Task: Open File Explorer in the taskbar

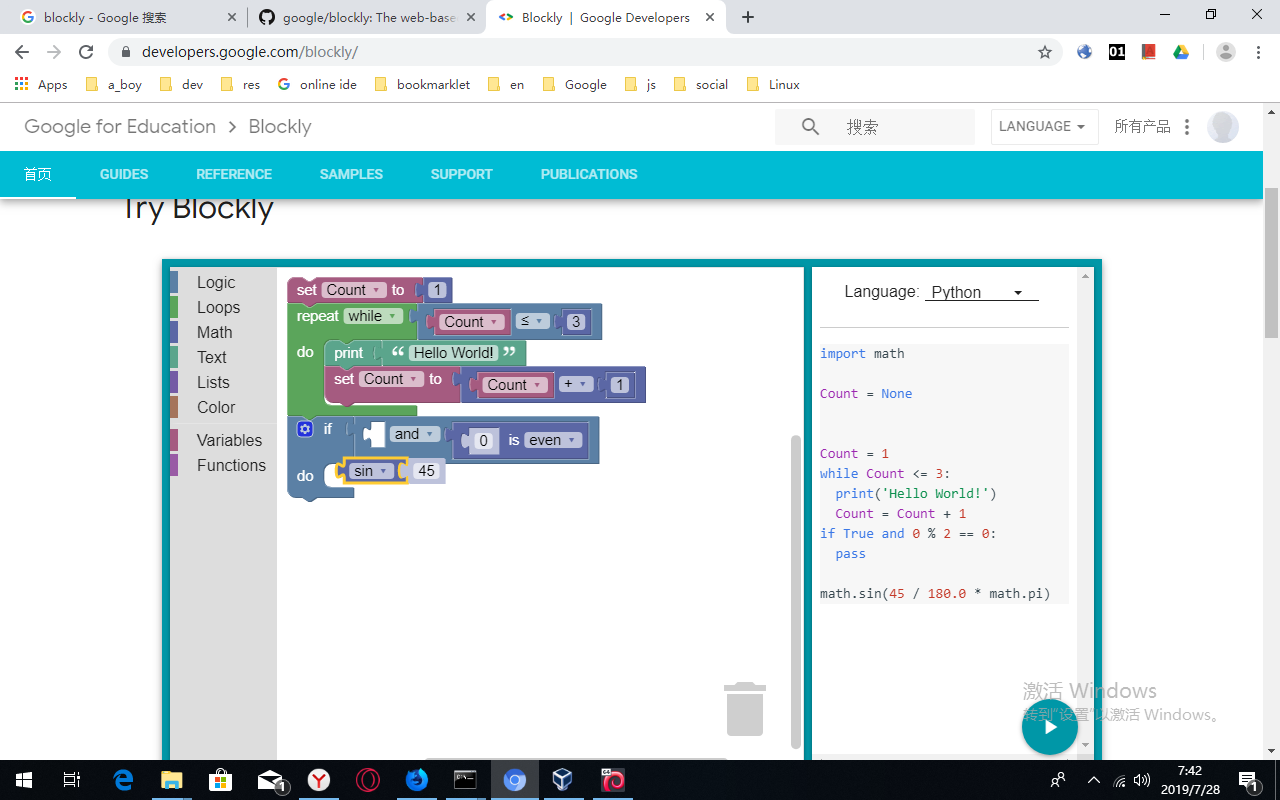Action: (172, 780)
